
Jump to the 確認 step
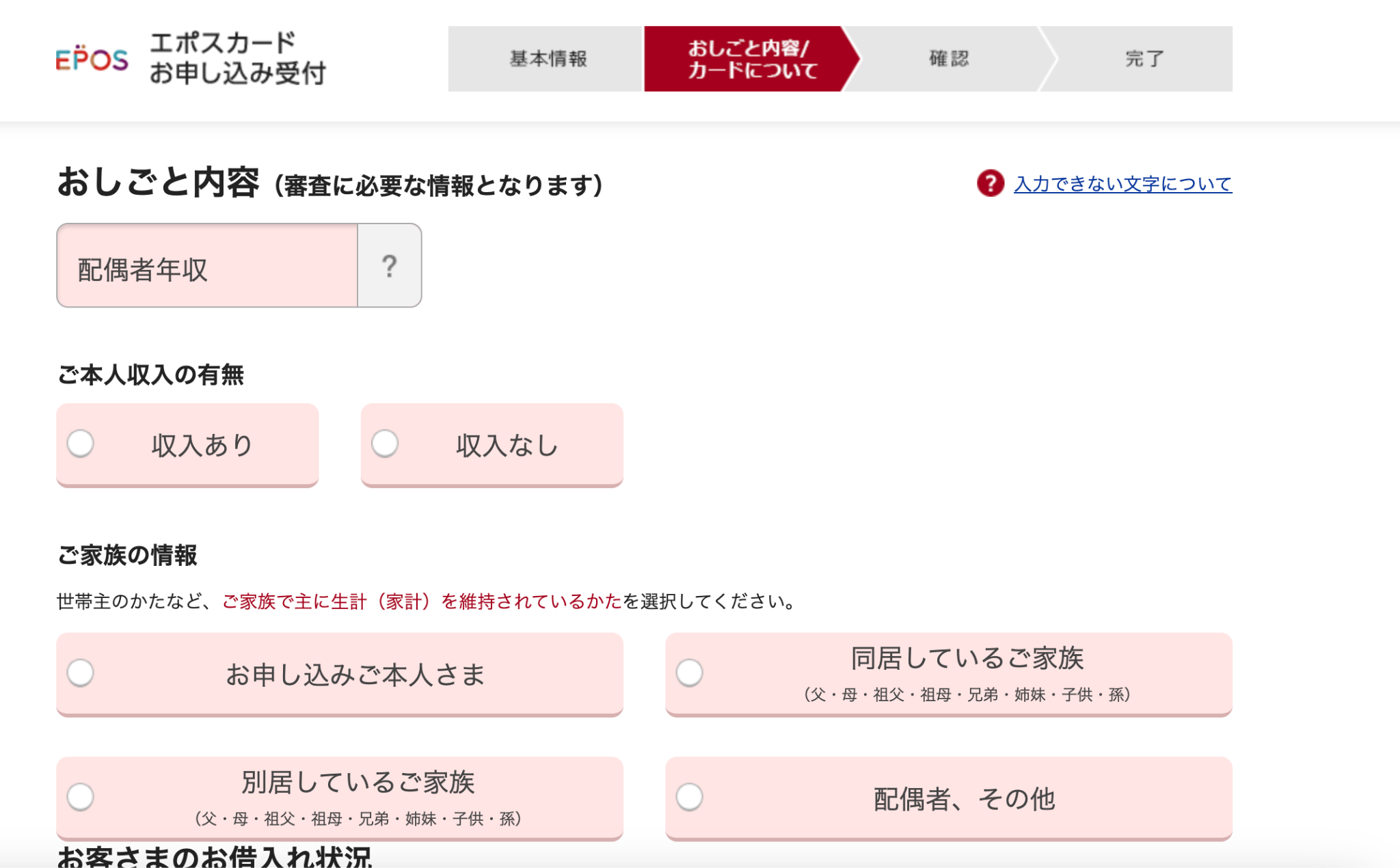[948, 59]
